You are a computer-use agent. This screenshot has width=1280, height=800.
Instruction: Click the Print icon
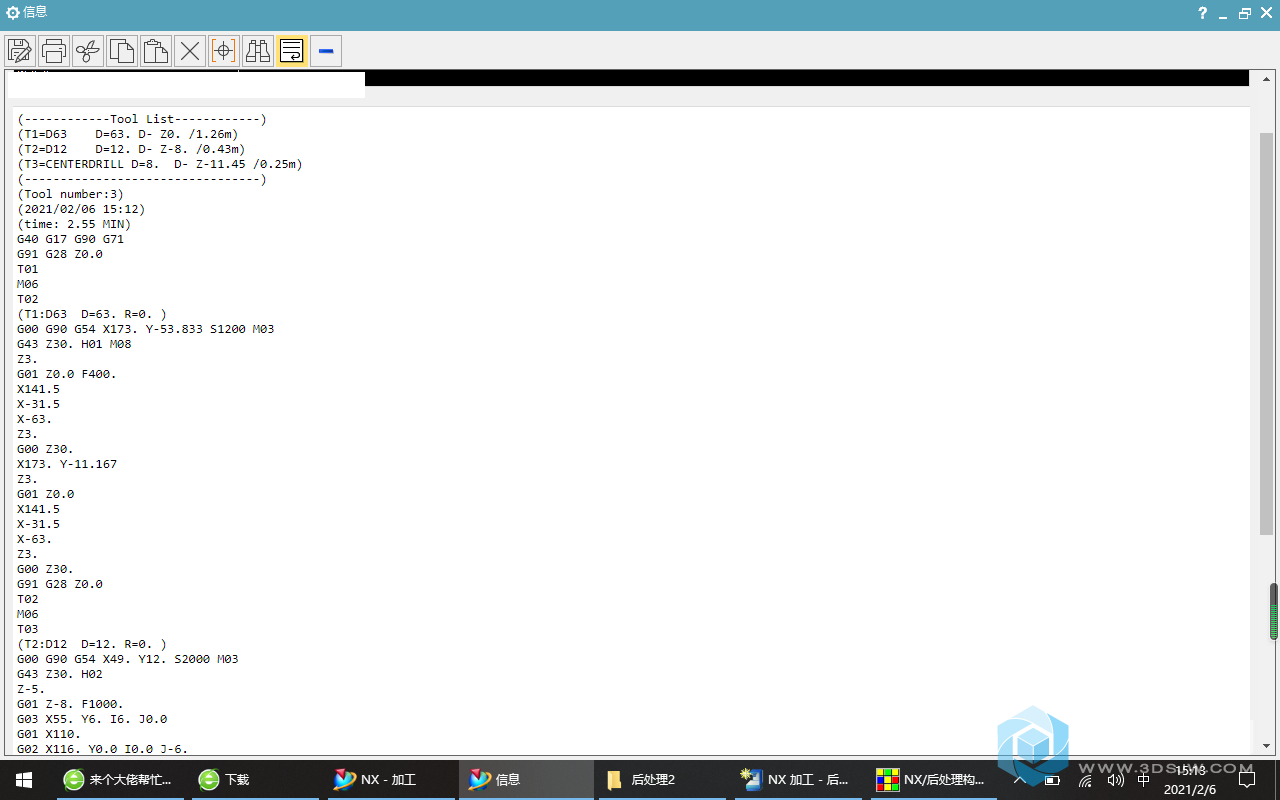(54, 50)
